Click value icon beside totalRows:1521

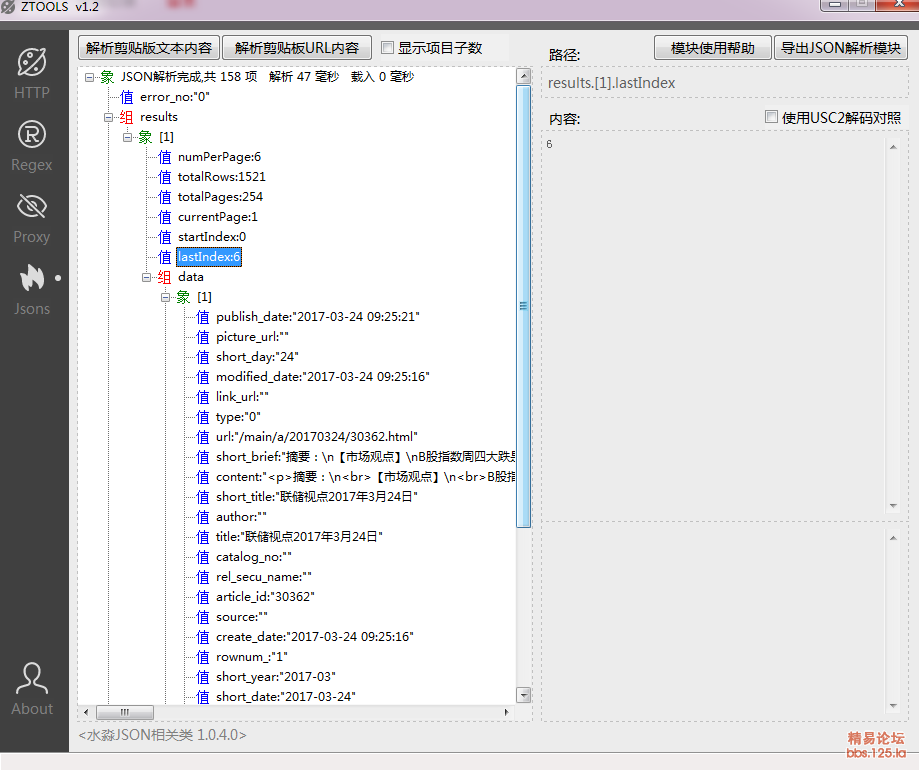(165, 177)
